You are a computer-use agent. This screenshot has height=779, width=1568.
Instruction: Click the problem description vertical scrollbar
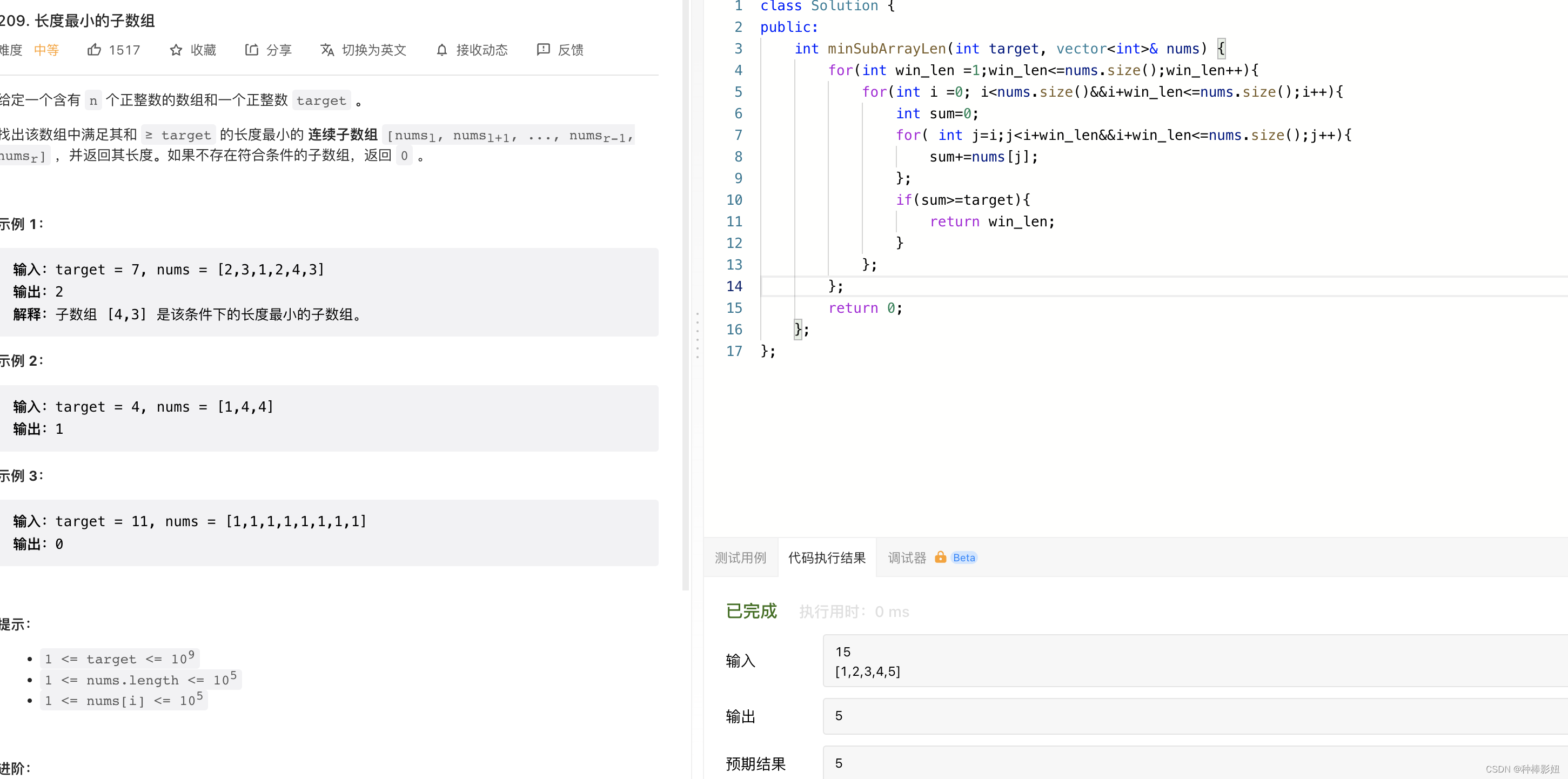pos(685,292)
